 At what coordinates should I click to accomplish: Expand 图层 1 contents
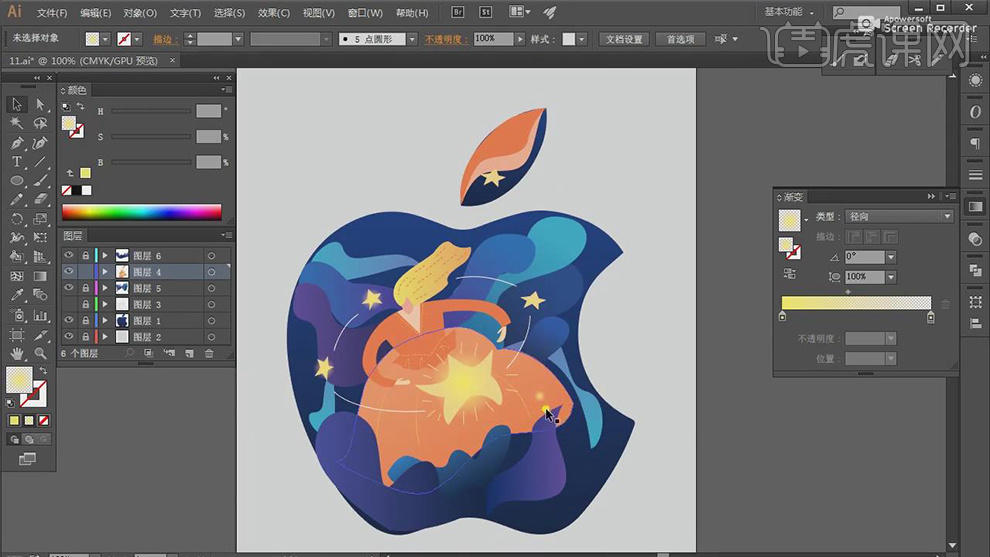point(105,320)
